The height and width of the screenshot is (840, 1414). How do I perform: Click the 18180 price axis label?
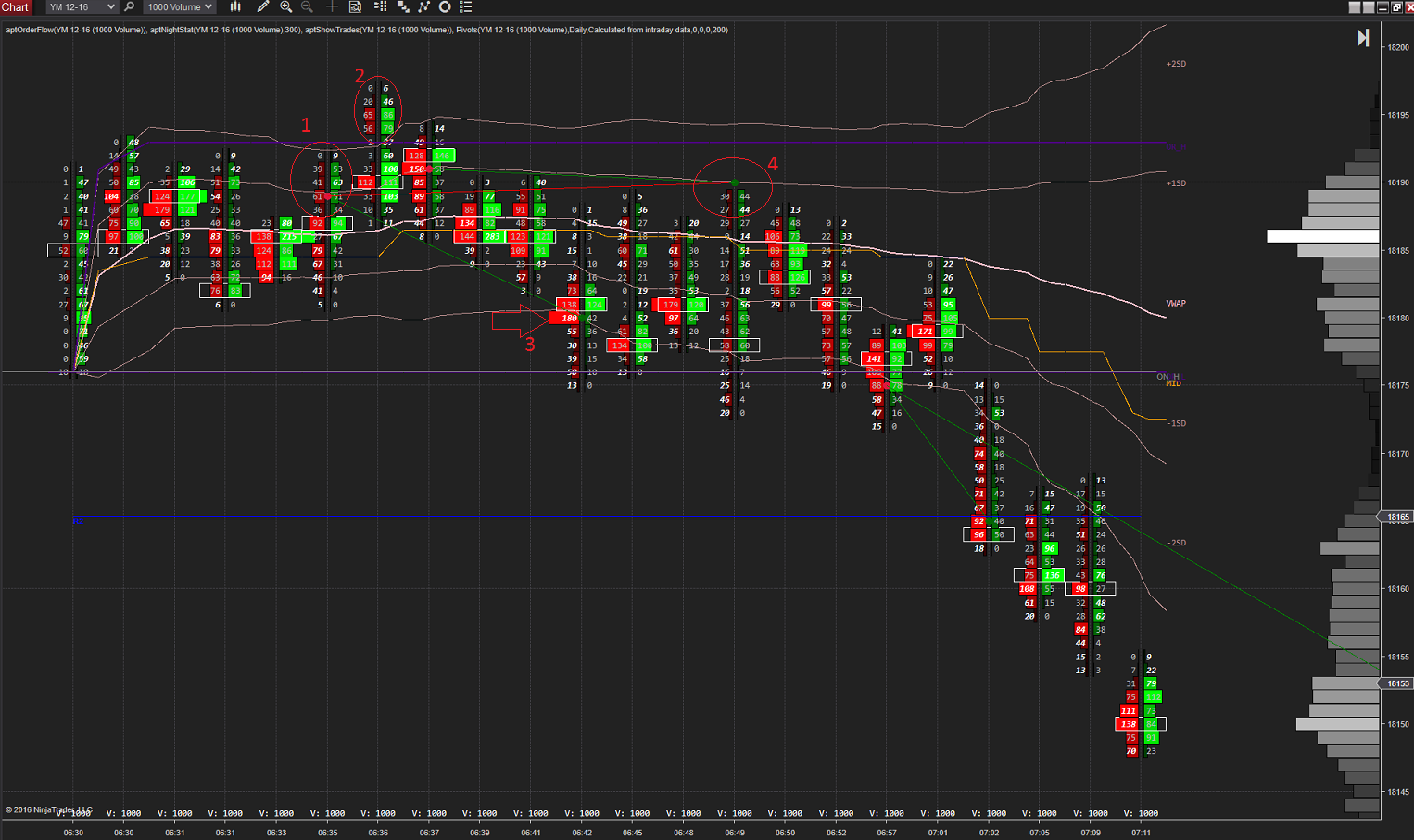click(x=1398, y=318)
